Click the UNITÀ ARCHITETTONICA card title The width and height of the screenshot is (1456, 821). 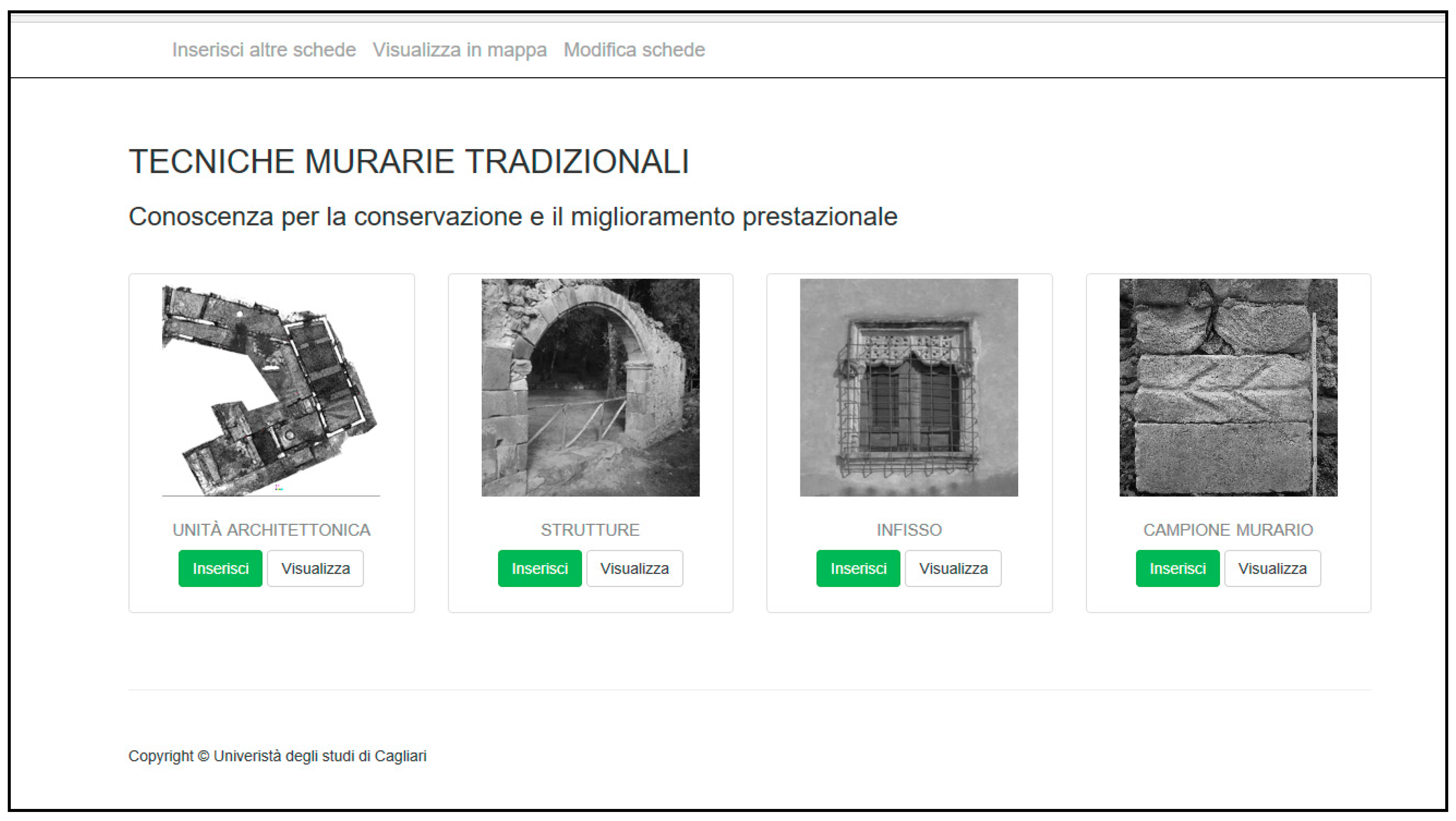pos(271,530)
